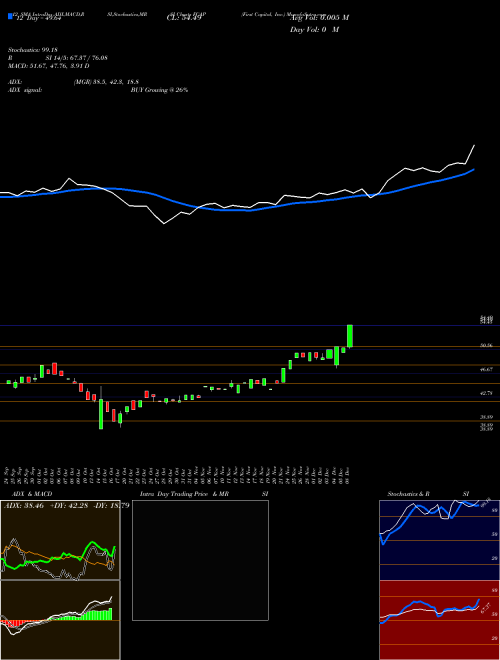Click the tallest green candlestick at far right
Image resolution: width=500 pixels, height=660 pixels.
[x=349, y=336]
